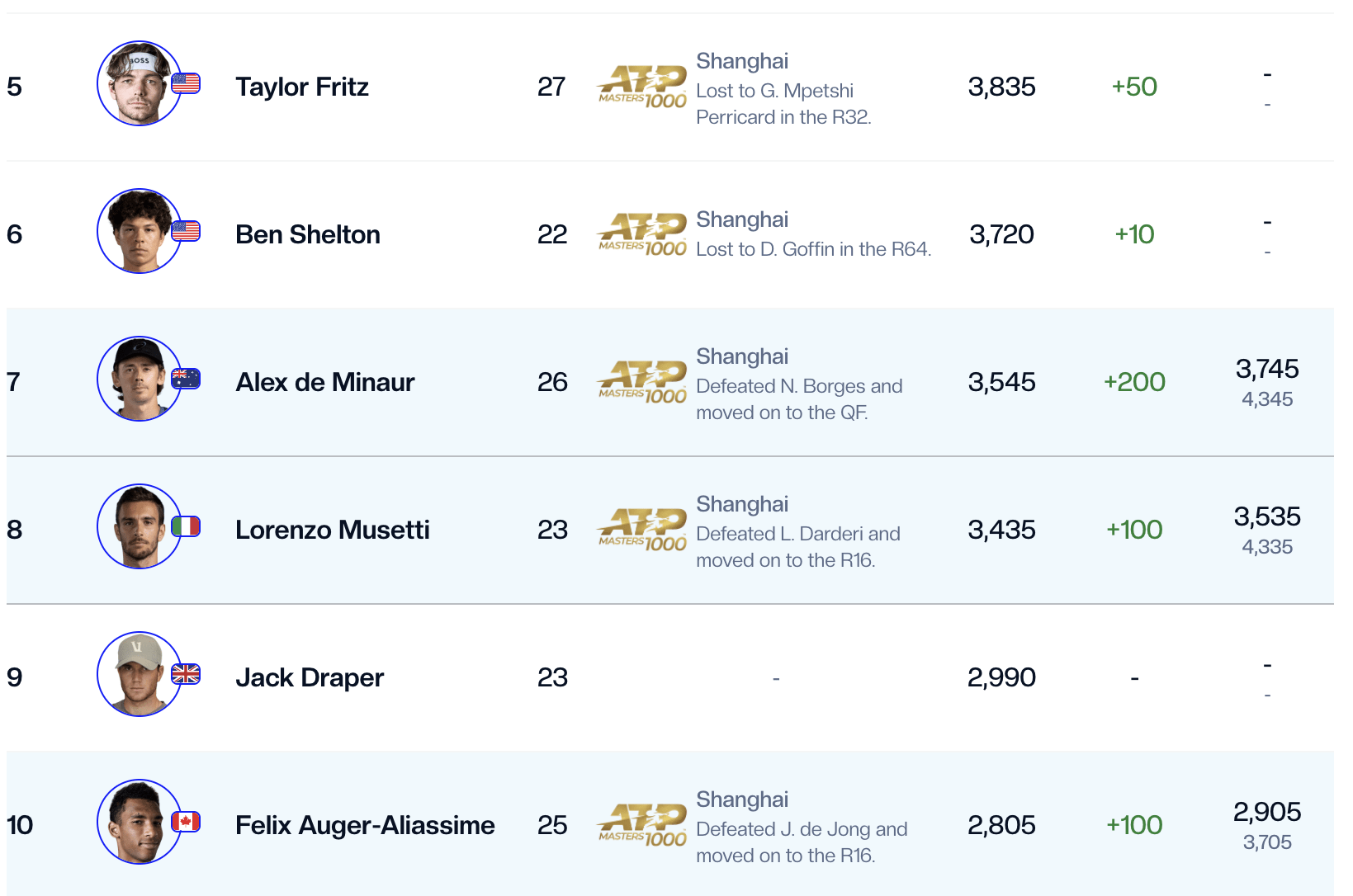
Task: Click Shanghai tournament in Ben Shelton's row
Action: [742, 219]
